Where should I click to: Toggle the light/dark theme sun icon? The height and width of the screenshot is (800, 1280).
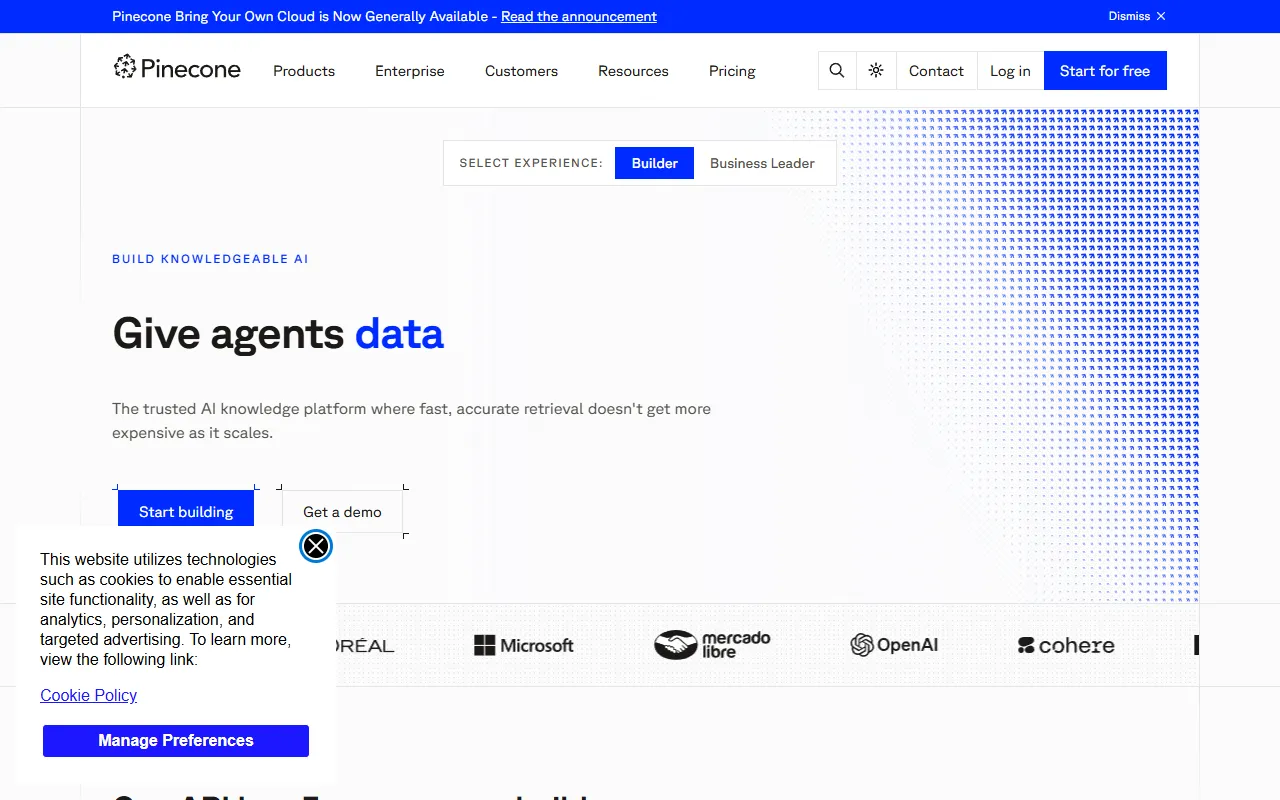[x=876, y=71]
